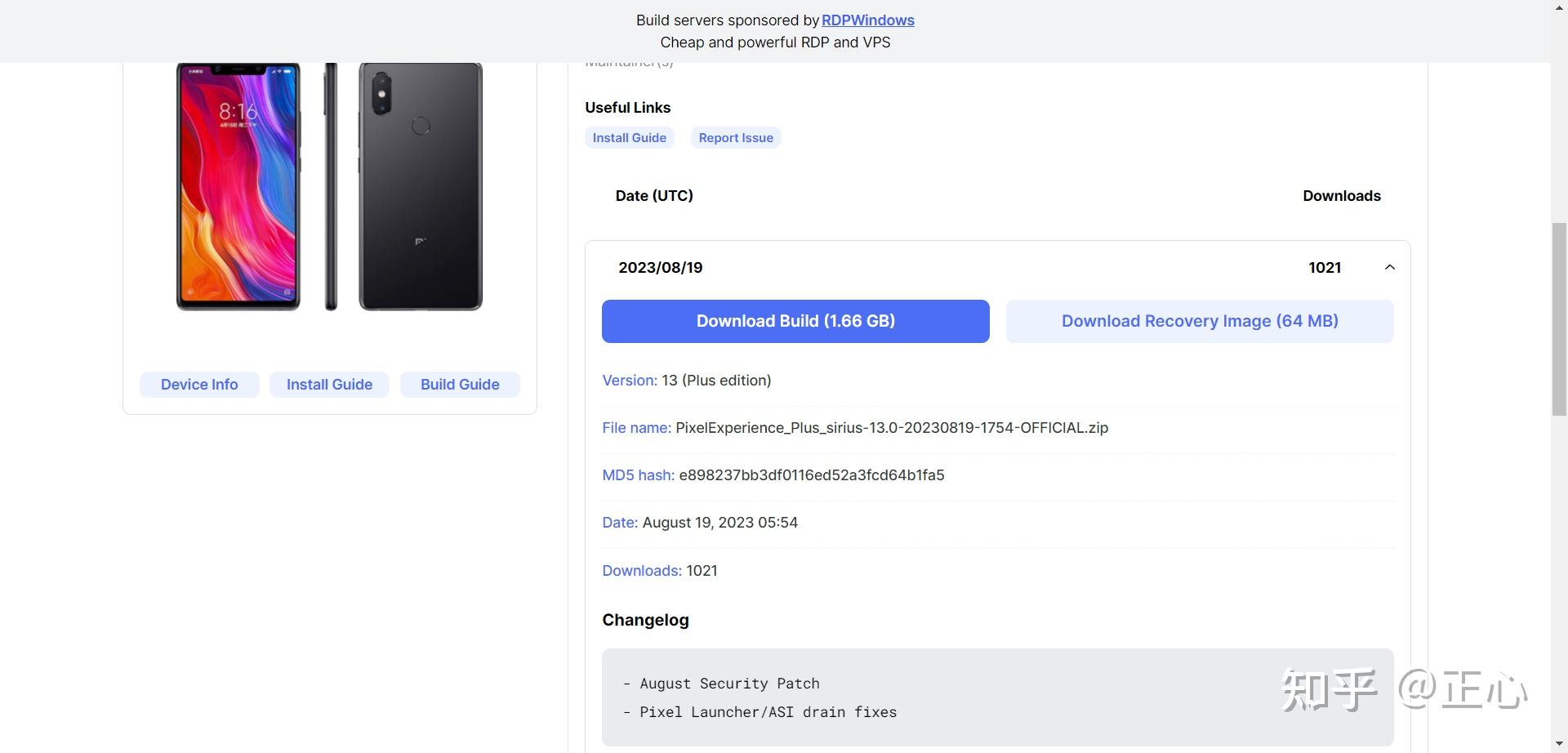The height and width of the screenshot is (753, 1568).
Task: Open Install Guide below phone image
Action: point(329,385)
